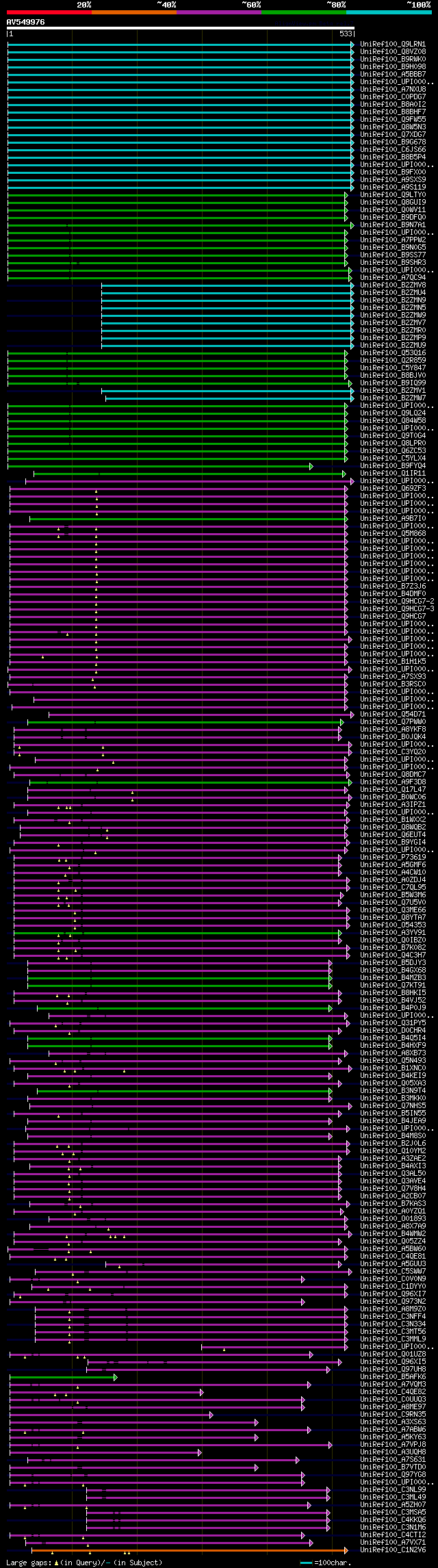Image resolution: width=438 pixels, height=1568 pixels.
Task: Open hit UniRef100_Q0WV11
Action: 393,210
